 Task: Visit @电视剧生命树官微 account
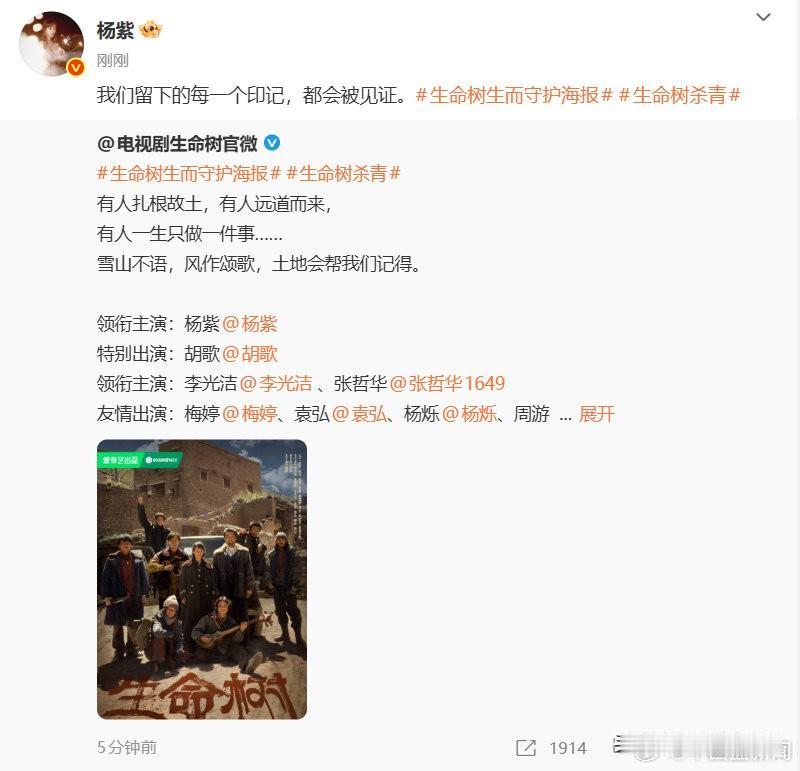(x=177, y=144)
